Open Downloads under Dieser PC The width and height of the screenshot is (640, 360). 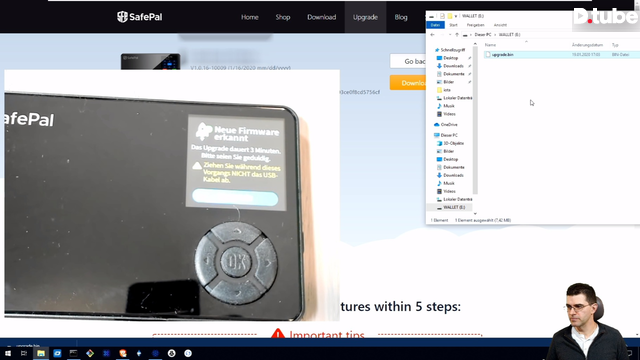tap(450, 175)
